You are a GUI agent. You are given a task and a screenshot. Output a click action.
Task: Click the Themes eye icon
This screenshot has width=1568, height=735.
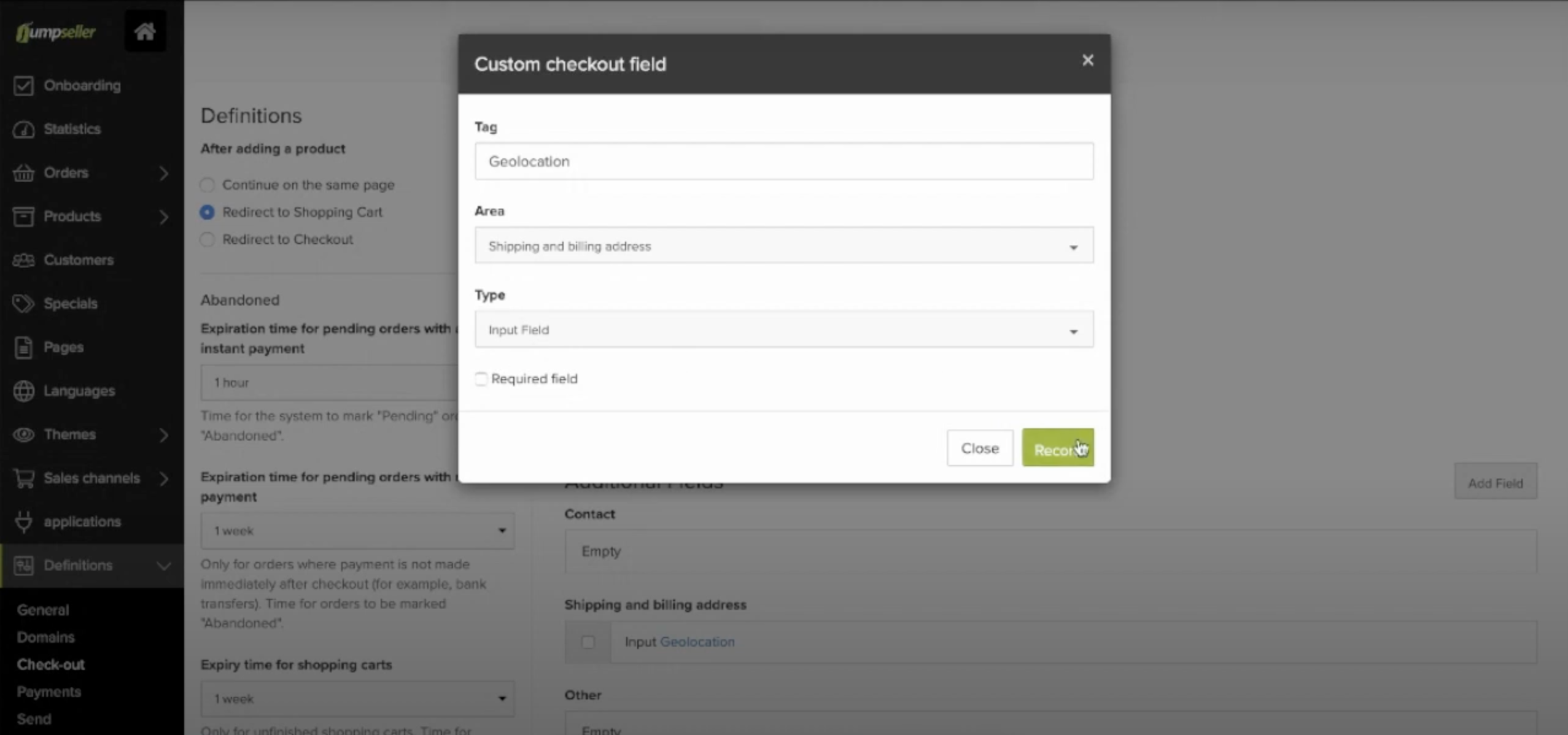[x=23, y=434]
